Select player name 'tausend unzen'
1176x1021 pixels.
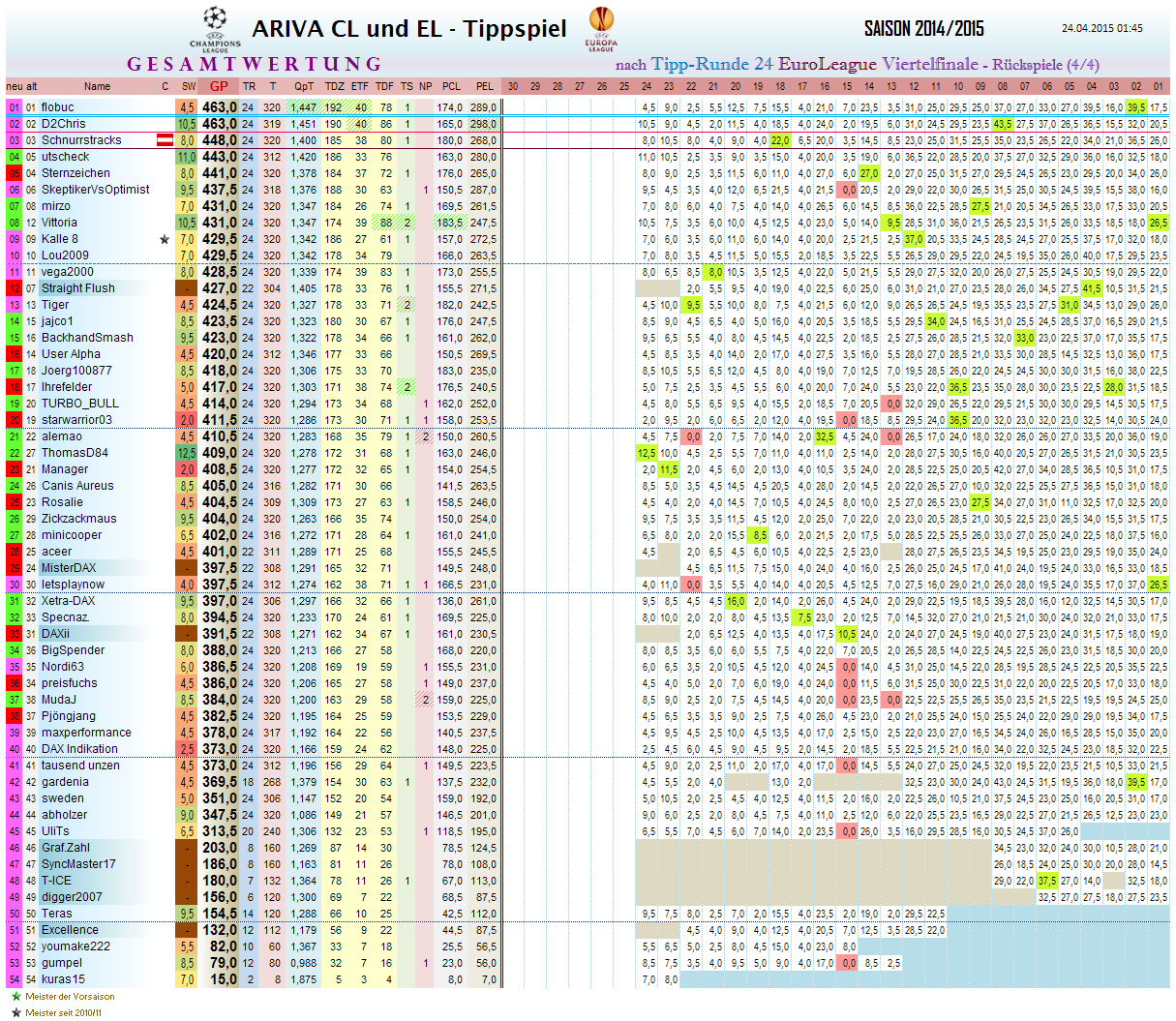(x=80, y=766)
